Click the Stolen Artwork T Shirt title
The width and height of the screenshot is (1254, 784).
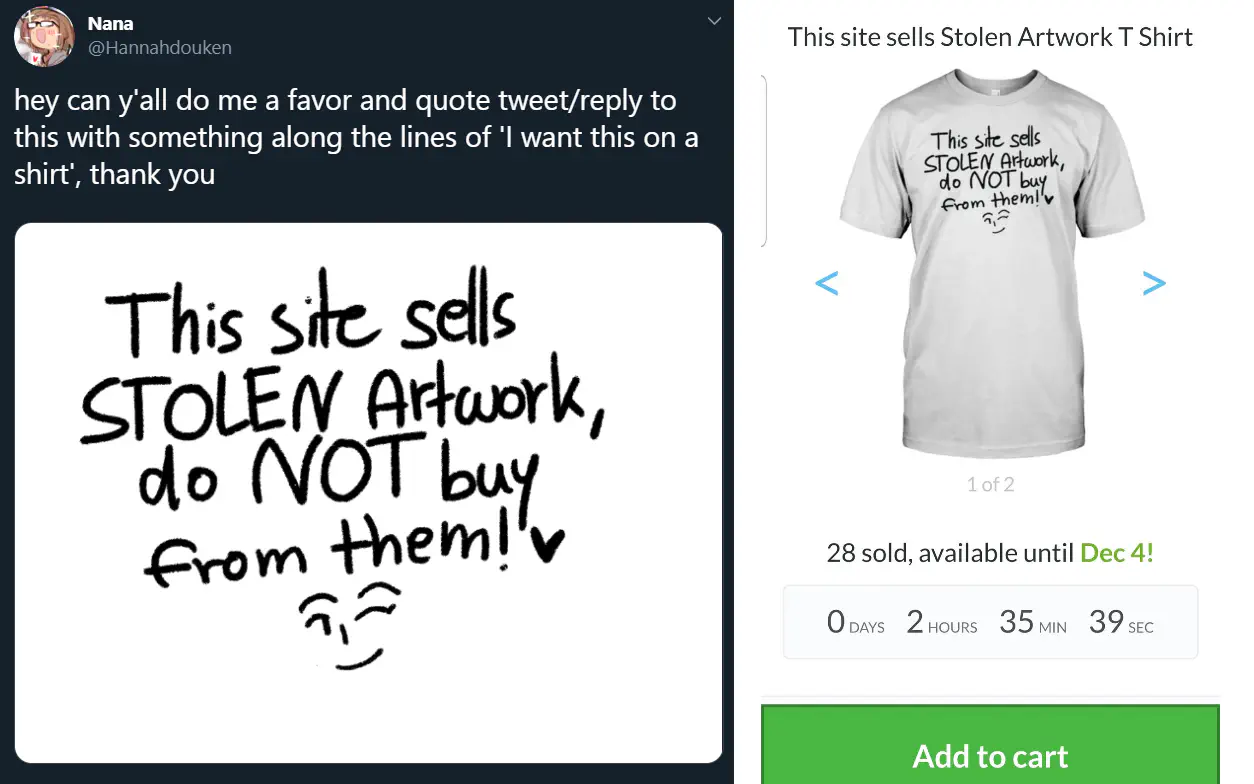(x=990, y=38)
